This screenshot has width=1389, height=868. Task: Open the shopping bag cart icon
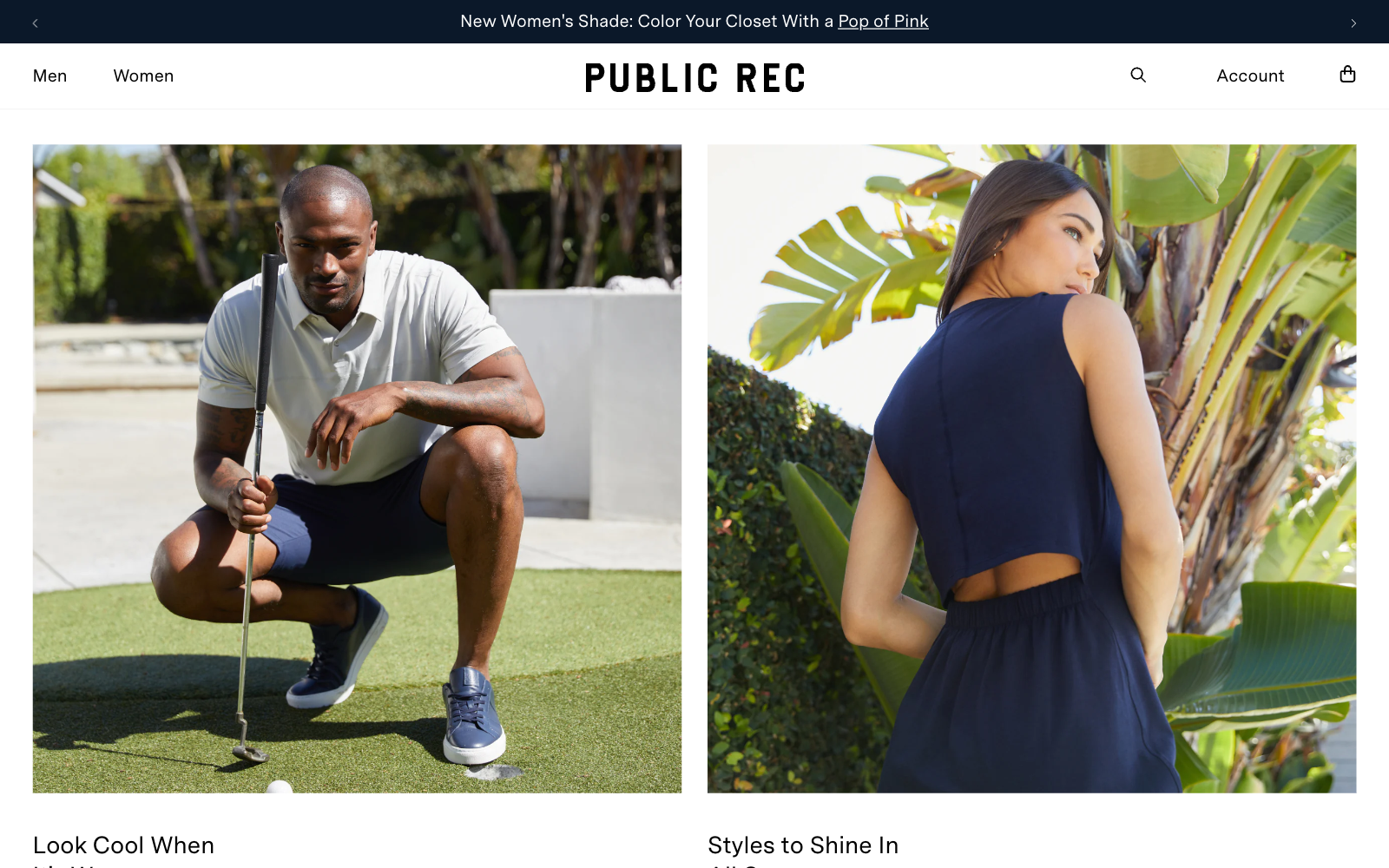pos(1347,75)
